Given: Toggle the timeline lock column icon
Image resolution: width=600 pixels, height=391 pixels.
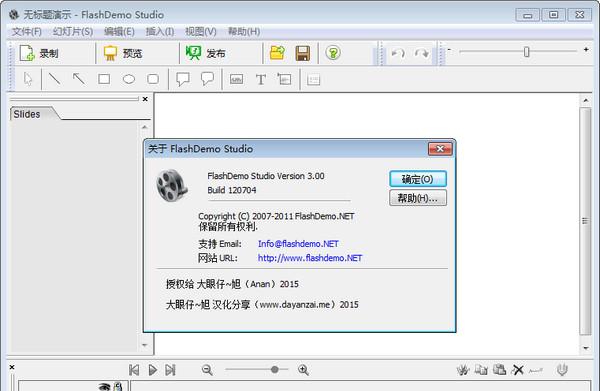Looking at the screenshot, I should tap(118, 386).
